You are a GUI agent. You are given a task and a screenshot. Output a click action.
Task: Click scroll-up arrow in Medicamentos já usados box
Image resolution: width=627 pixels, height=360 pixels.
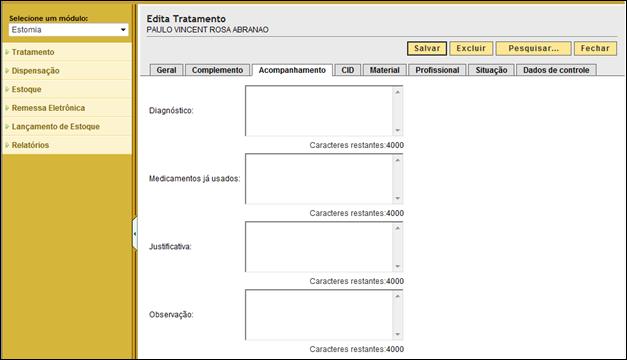tap(397, 160)
